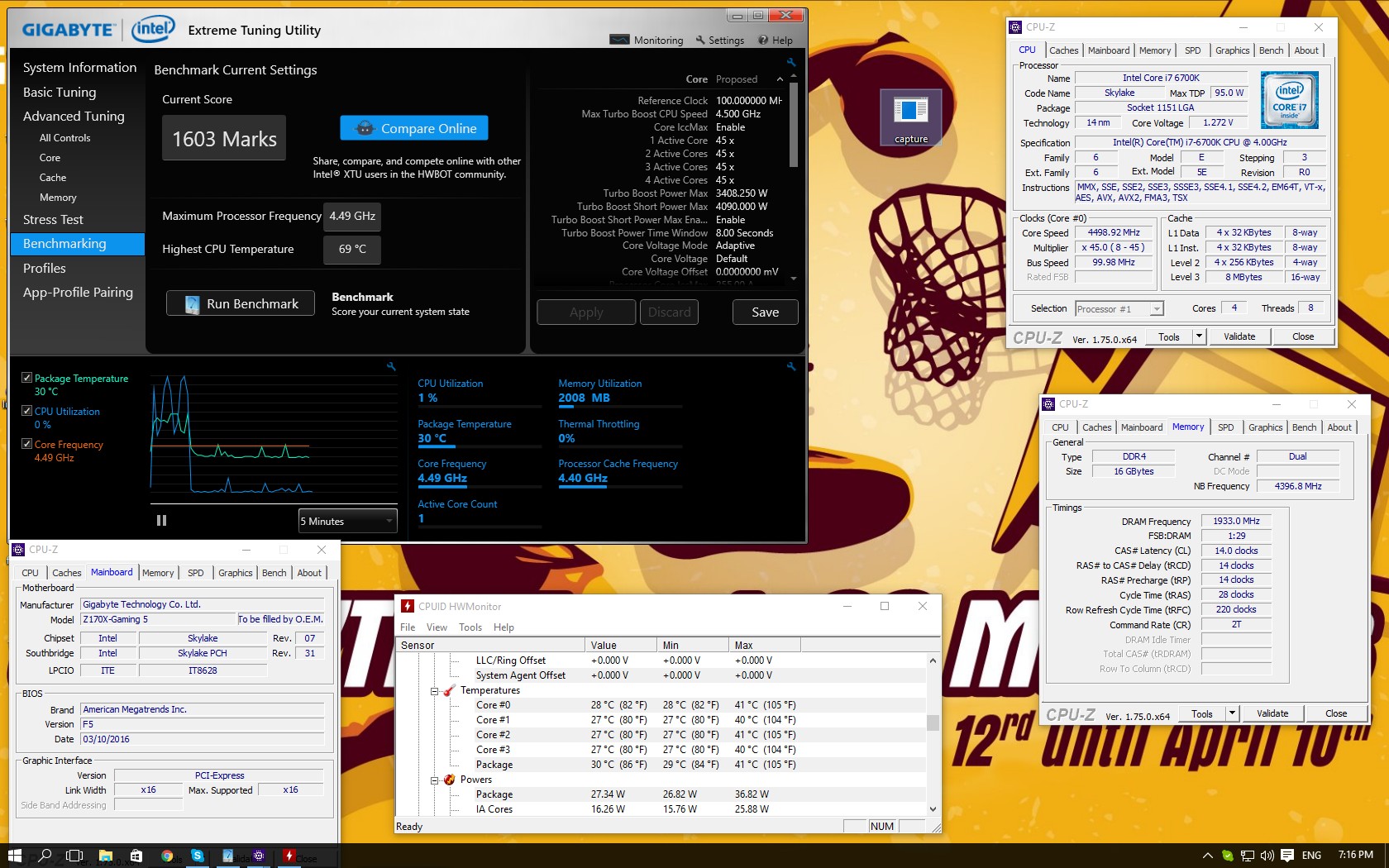Open XTU Settings wrench menu

719,40
